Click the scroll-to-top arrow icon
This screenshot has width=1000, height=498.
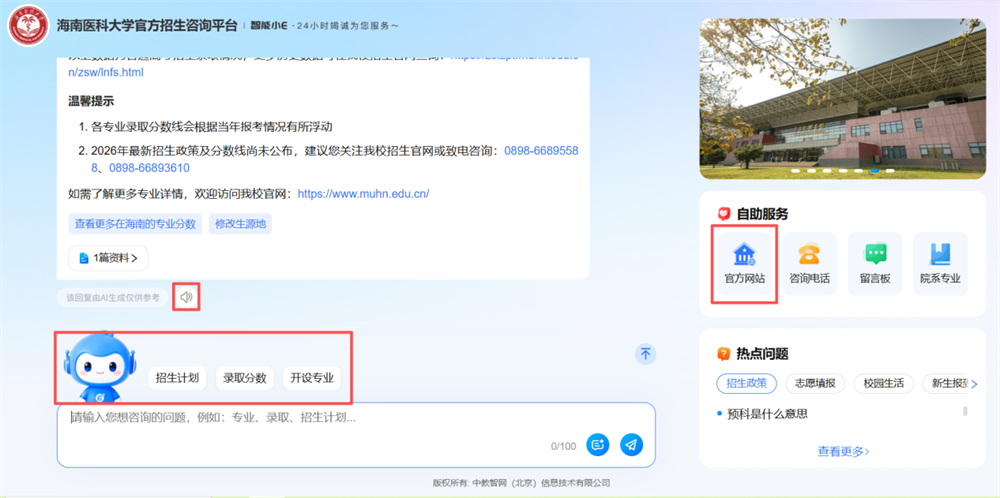coord(646,353)
